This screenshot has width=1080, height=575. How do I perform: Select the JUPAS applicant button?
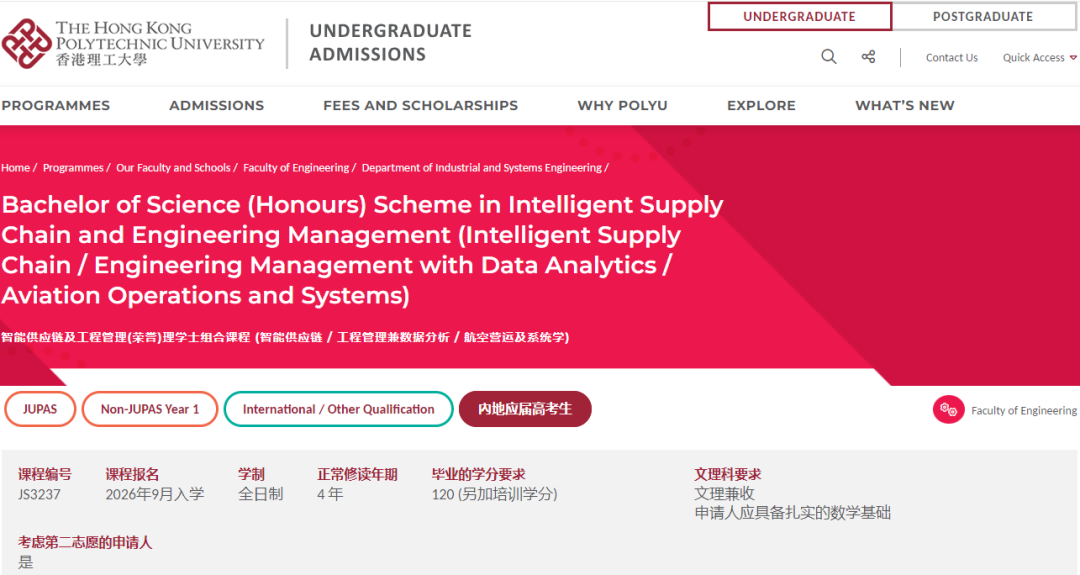click(x=40, y=409)
